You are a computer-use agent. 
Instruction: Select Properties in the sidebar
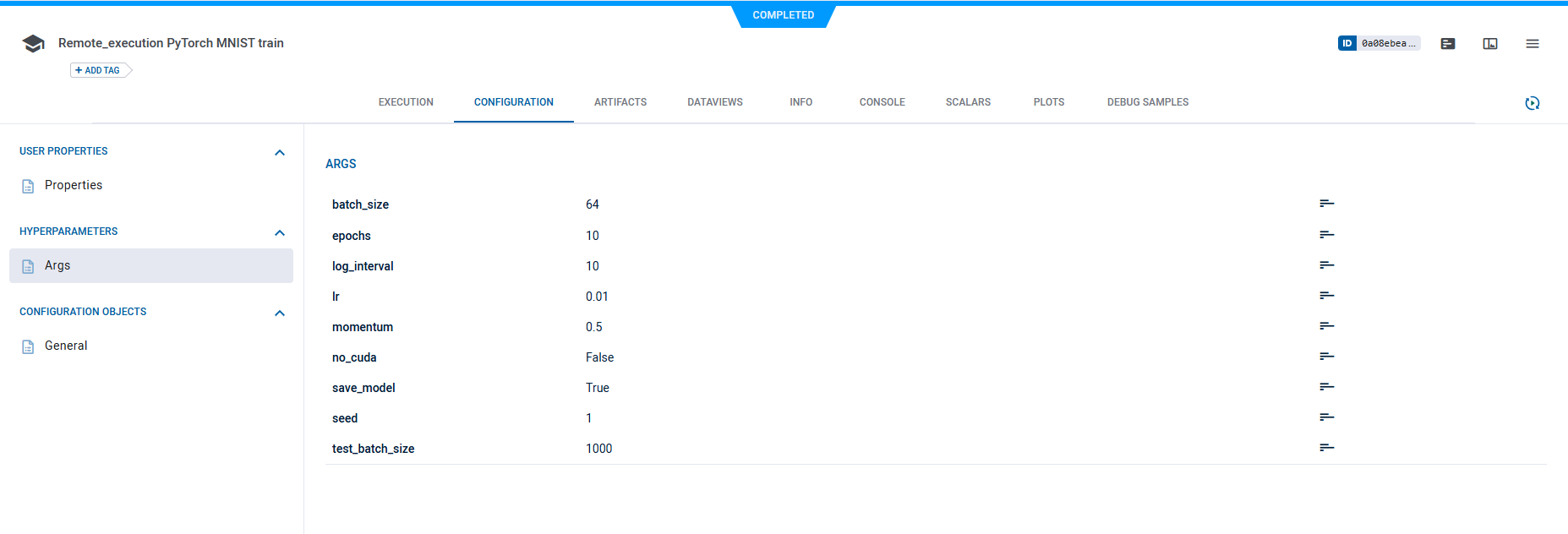tap(74, 185)
